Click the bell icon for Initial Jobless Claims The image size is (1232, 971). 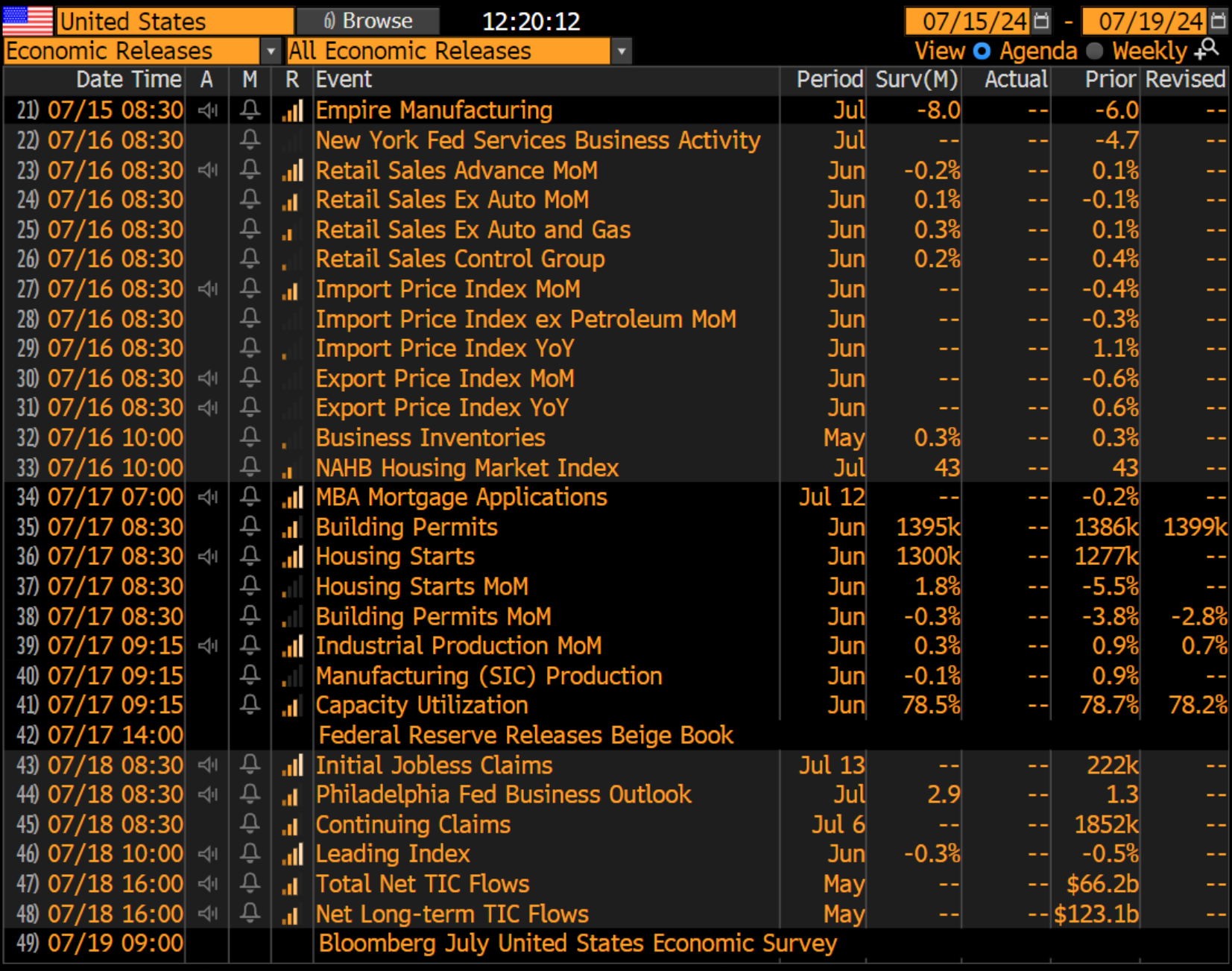click(250, 765)
